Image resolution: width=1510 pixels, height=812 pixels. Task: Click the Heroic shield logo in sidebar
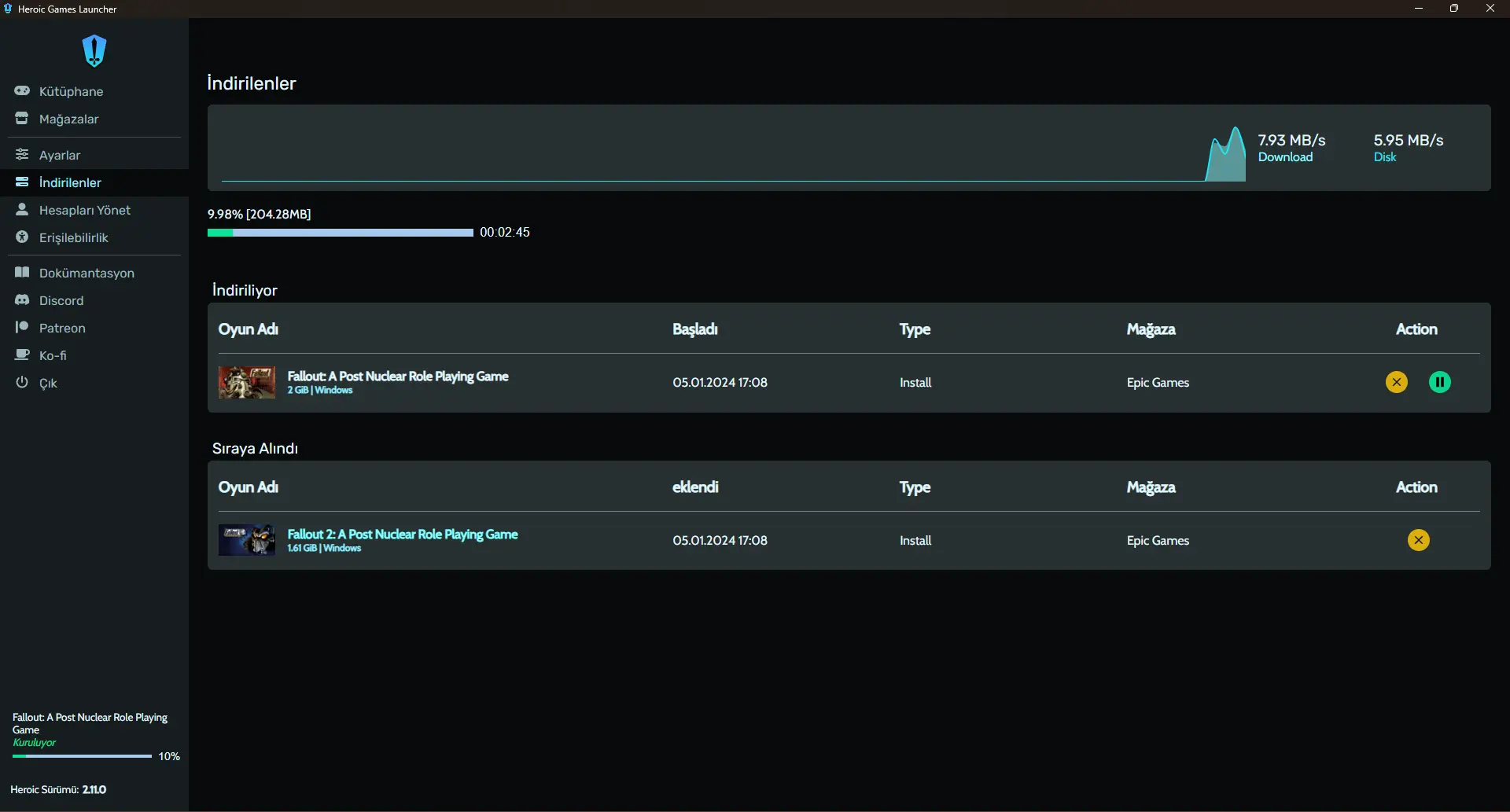[x=94, y=51]
